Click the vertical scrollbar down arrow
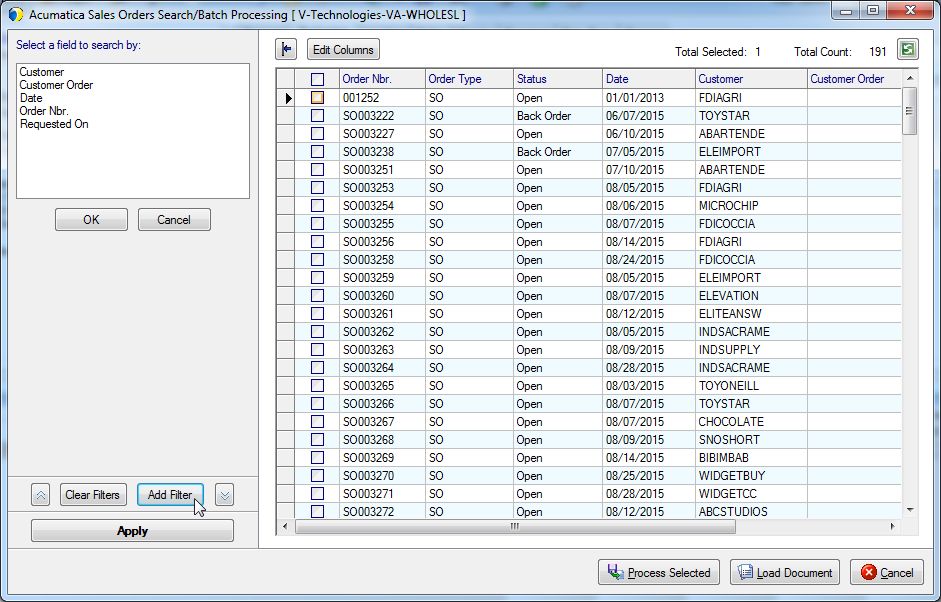Image resolution: width=941 pixels, height=602 pixels. [910, 510]
